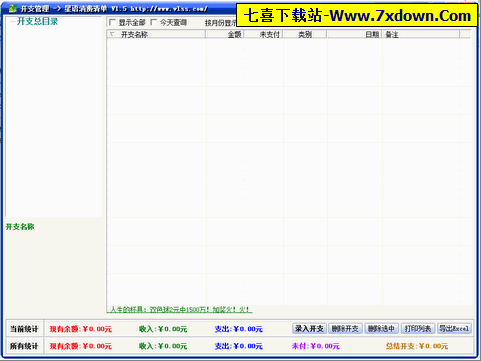Click the 所有统计 label tab
481x361 pixels.
point(24,346)
